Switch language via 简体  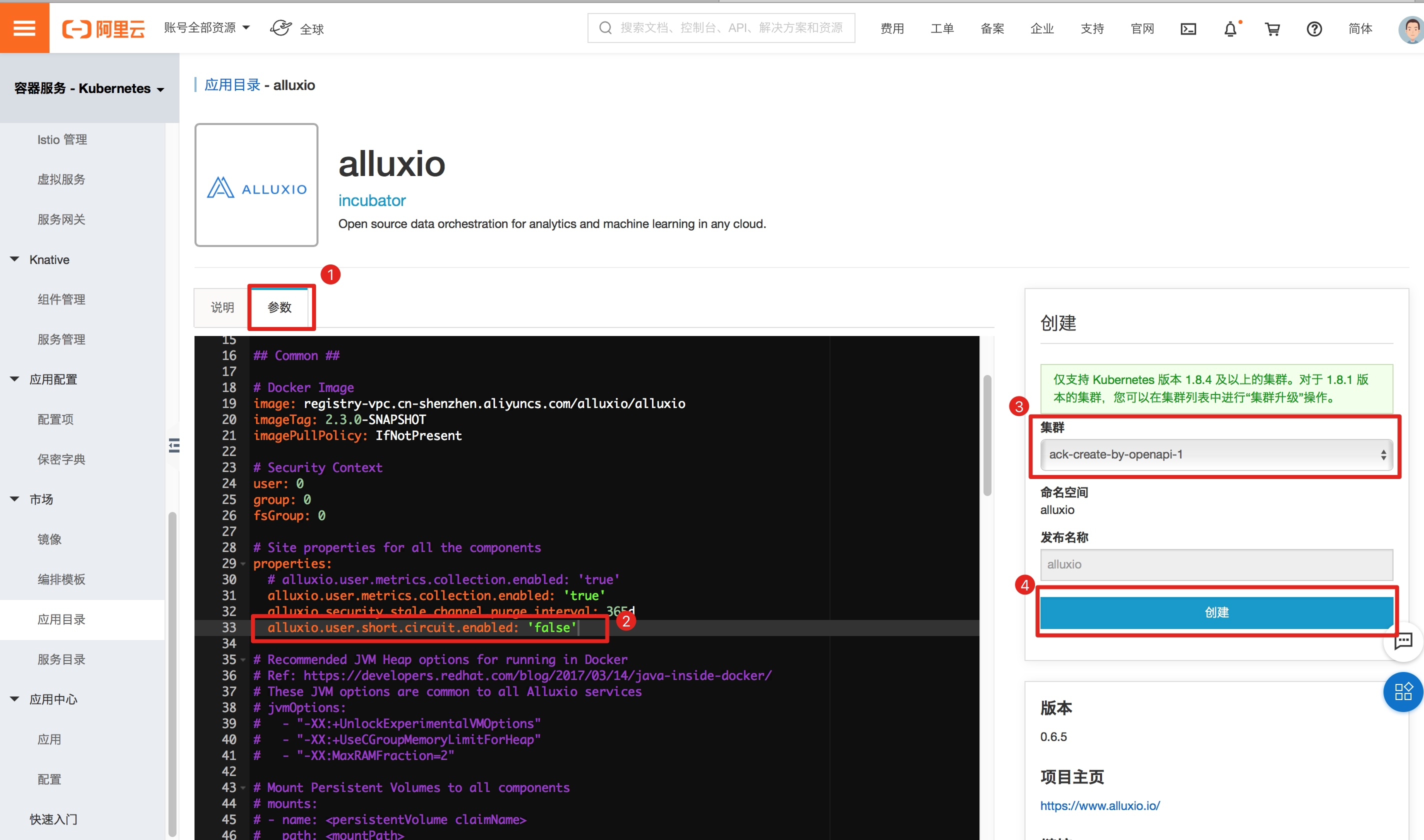1360,28
